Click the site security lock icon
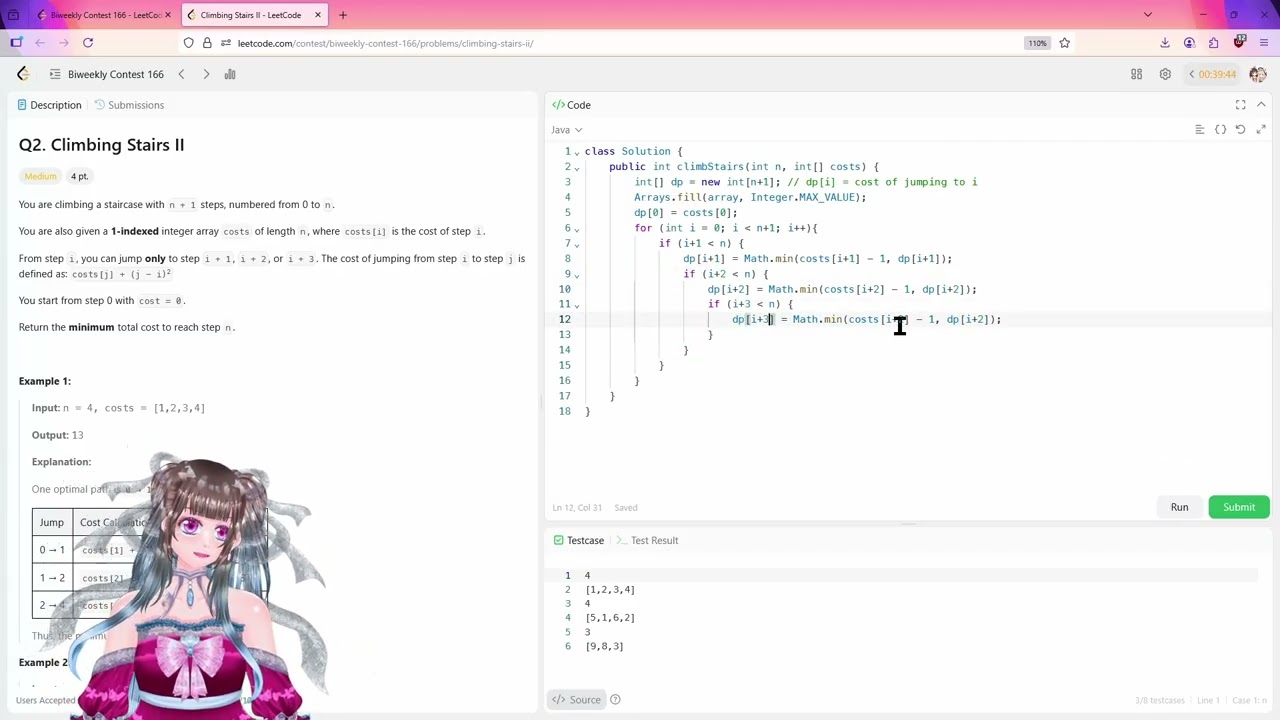Screen dimensions: 1280x720 click(x=207, y=43)
